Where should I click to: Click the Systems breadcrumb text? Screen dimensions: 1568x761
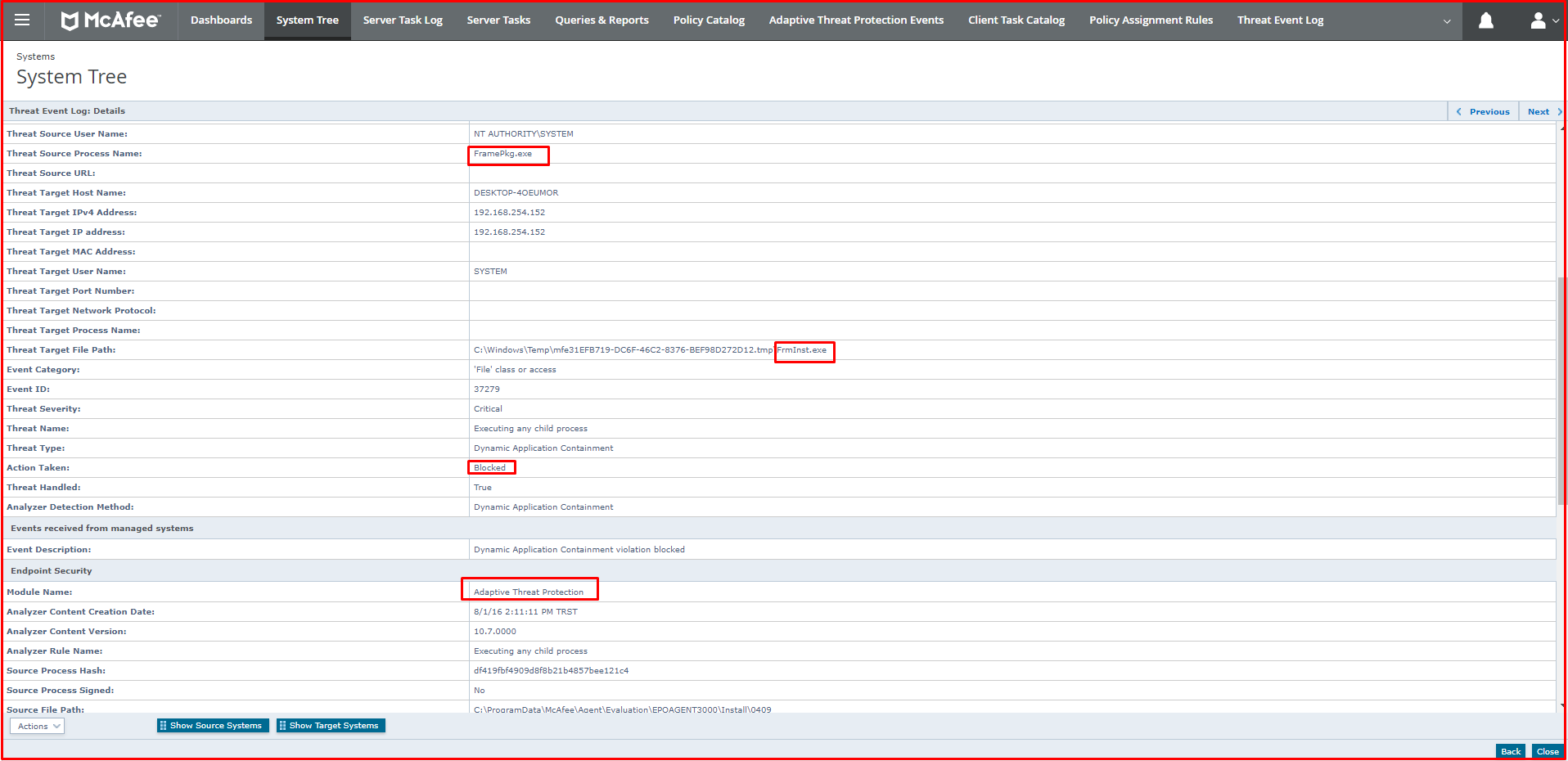click(x=35, y=56)
